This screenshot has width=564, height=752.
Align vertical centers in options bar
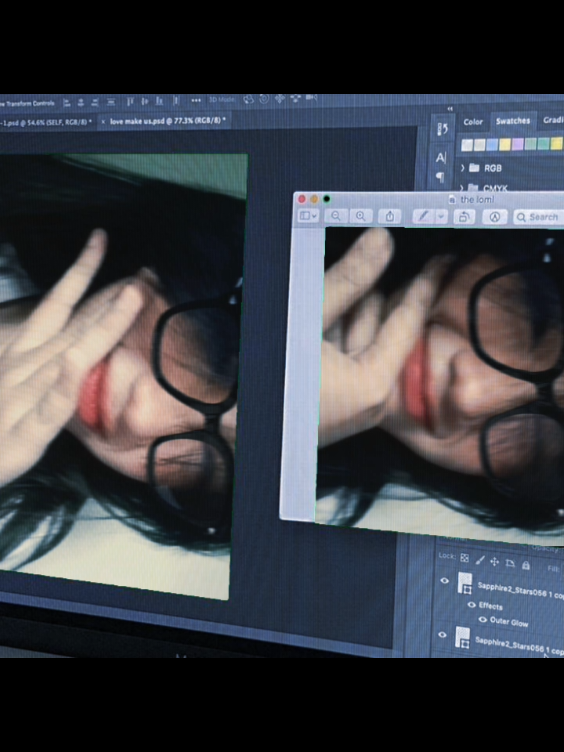click(145, 101)
